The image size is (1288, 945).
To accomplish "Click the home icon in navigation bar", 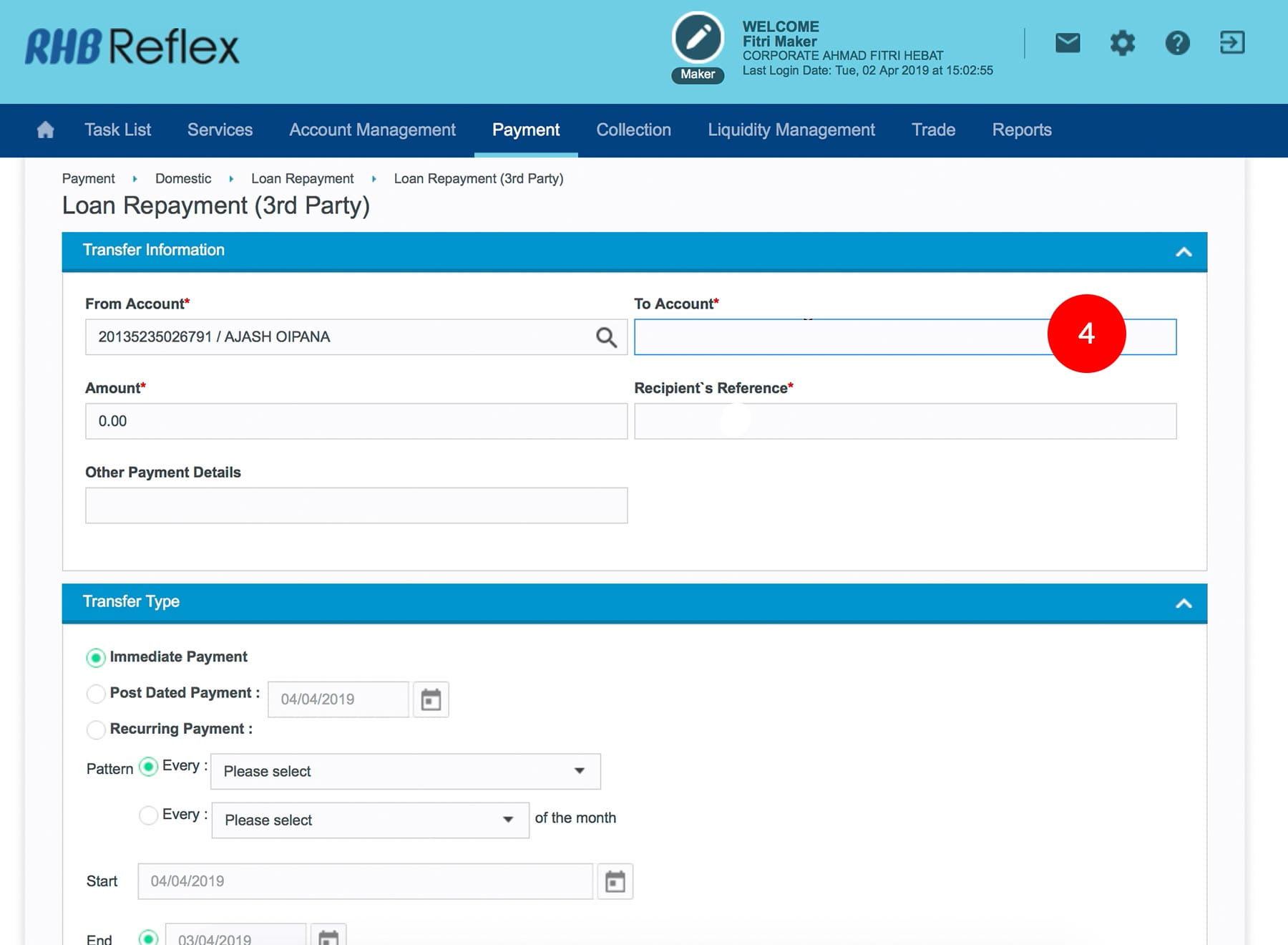I will 45,130.
